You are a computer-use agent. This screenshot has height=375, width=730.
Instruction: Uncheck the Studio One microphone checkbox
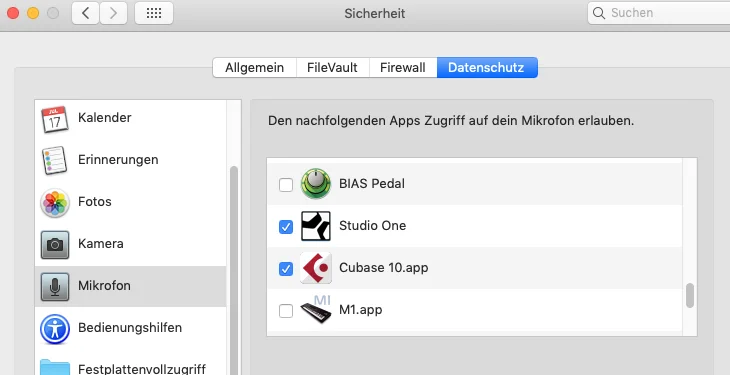[x=286, y=227]
